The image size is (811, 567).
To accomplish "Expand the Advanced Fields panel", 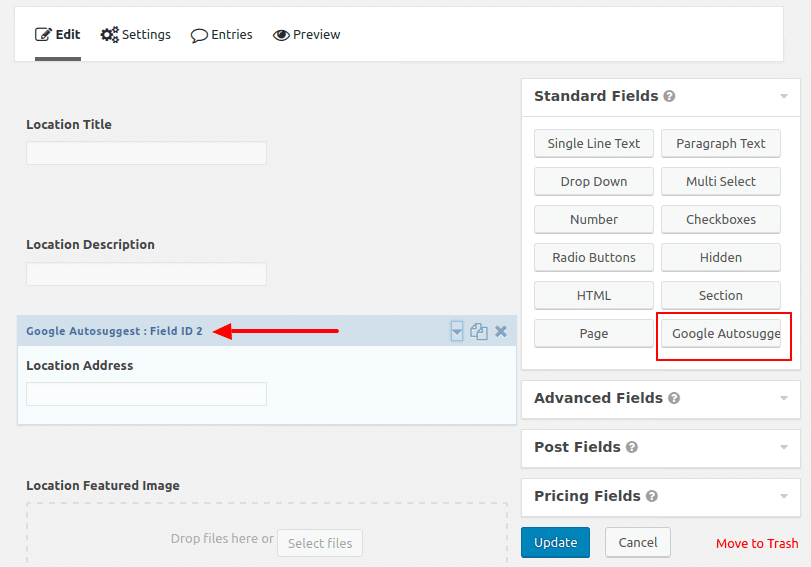I will click(783, 398).
